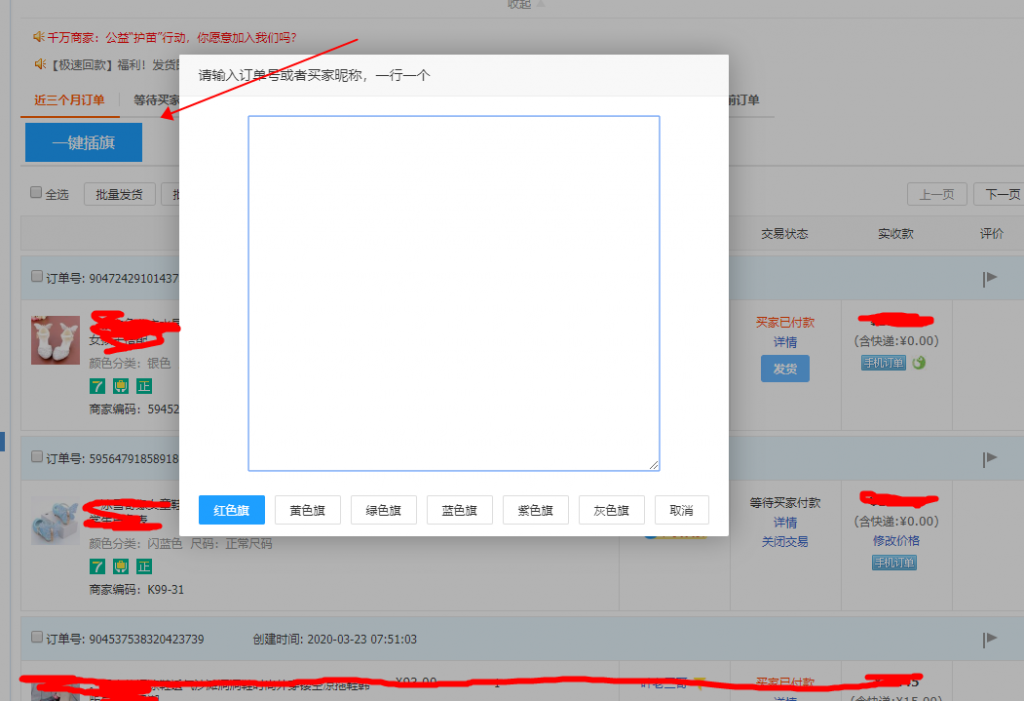Click the 修改价格 link
The image size is (1024, 701).
pos(896,541)
